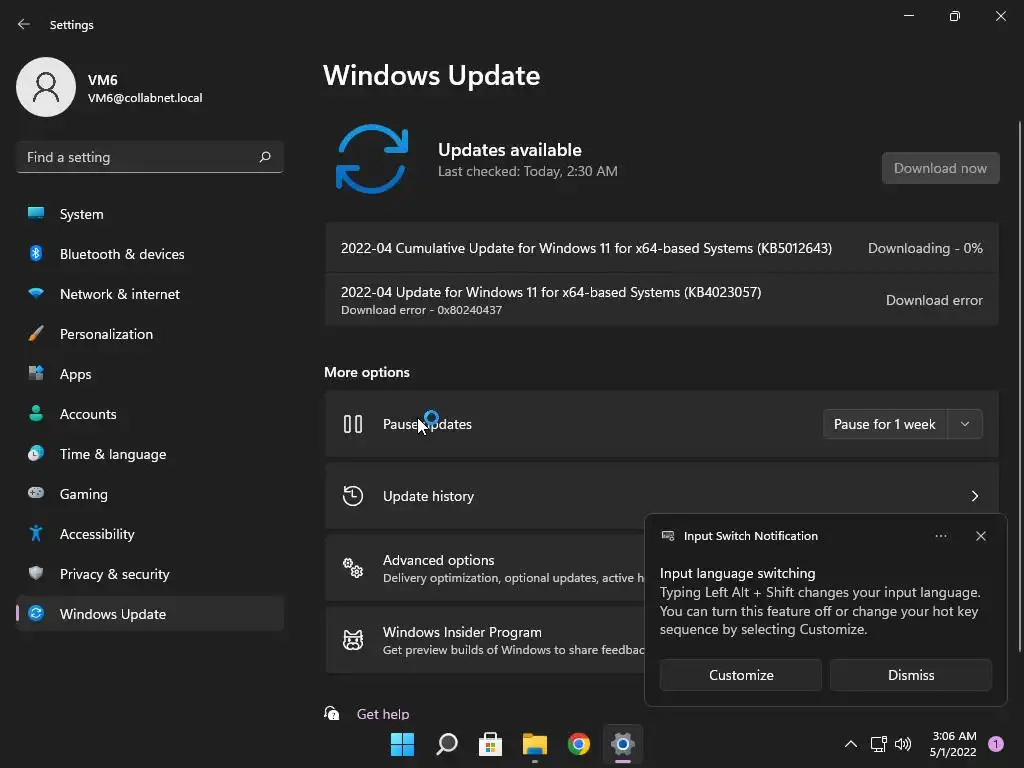This screenshot has height=768, width=1024.
Task: Click the Network wifi icon in sidebar
Action: pyautogui.click(x=36, y=293)
